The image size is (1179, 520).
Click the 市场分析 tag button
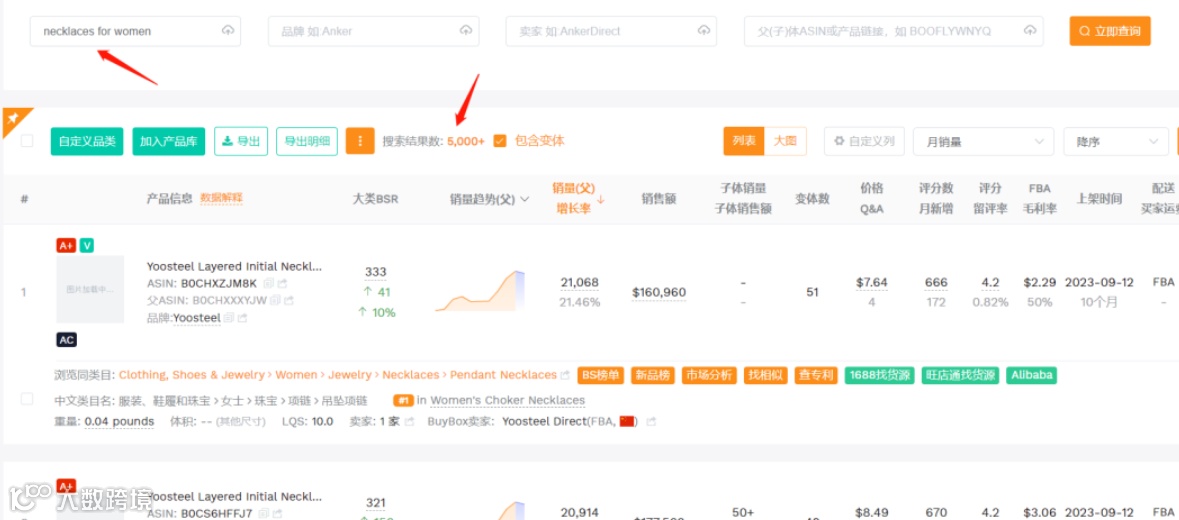710,375
